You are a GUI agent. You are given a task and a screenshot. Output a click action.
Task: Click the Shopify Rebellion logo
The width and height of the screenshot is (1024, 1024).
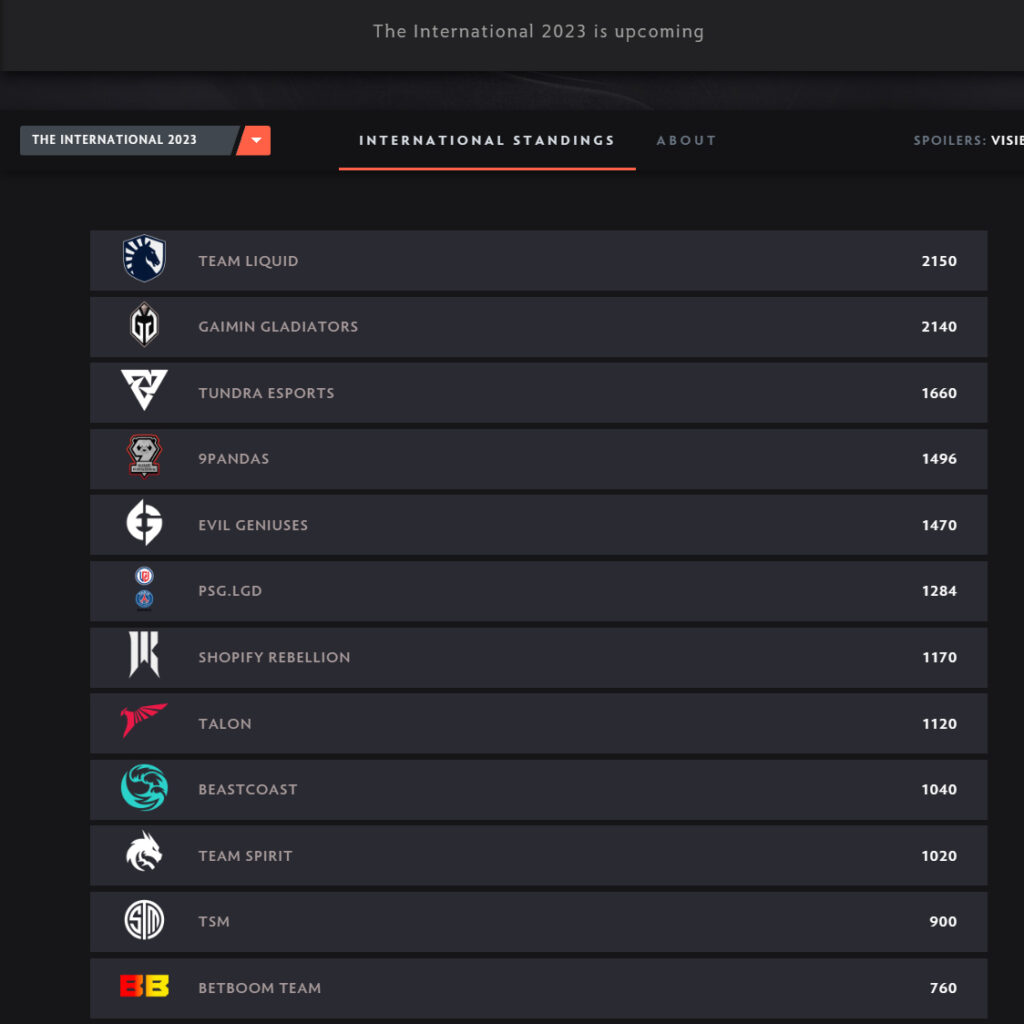[144, 654]
